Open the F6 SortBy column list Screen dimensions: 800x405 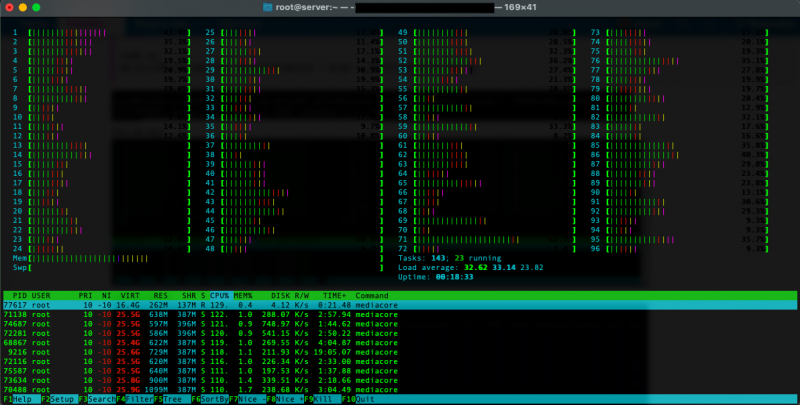click(211, 399)
